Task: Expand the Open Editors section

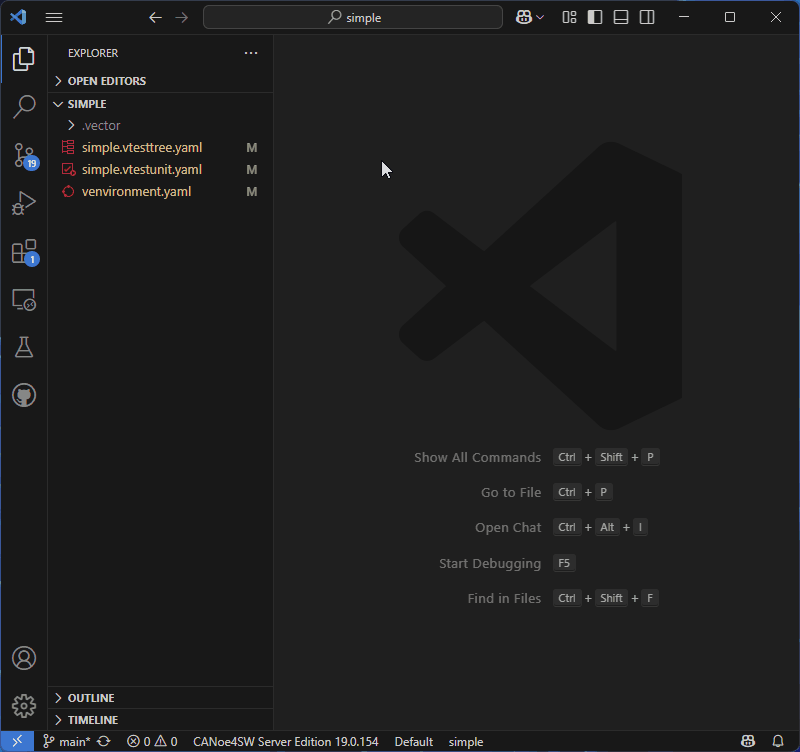Action: click(x=161, y=81)
